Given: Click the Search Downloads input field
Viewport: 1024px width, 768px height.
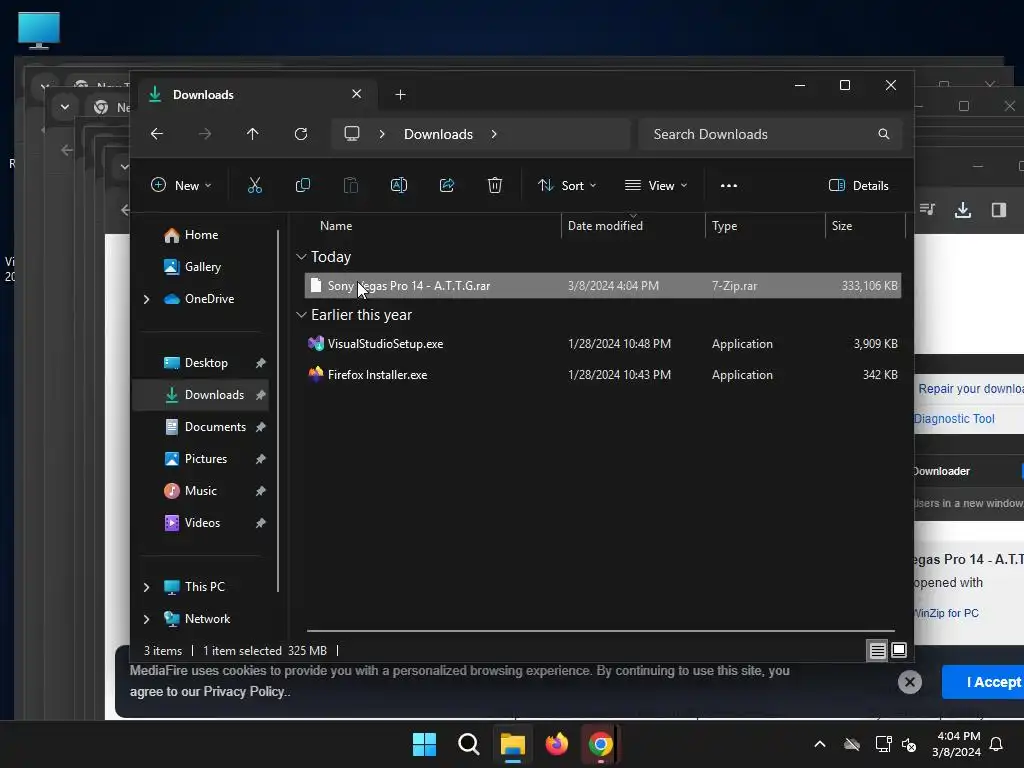Looking at the screenshot, I should tap(771, 134).
